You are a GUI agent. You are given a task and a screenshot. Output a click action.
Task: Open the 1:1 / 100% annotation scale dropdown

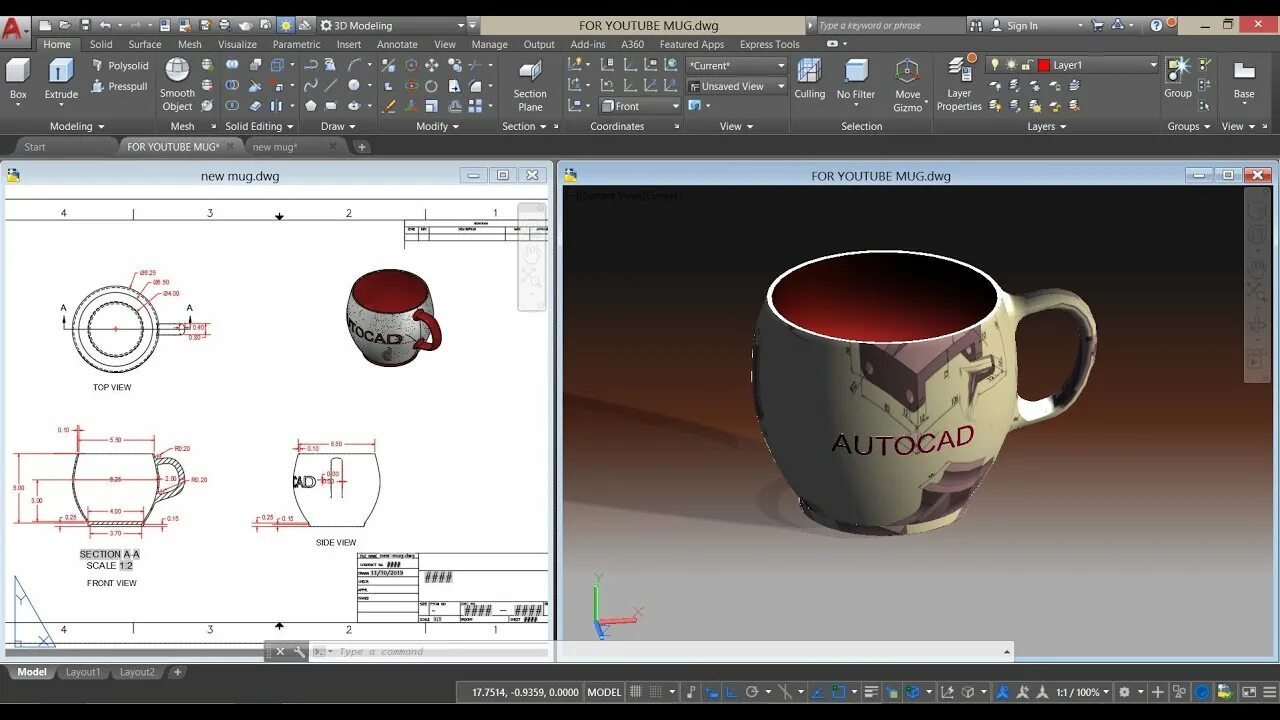point(1083,692)
